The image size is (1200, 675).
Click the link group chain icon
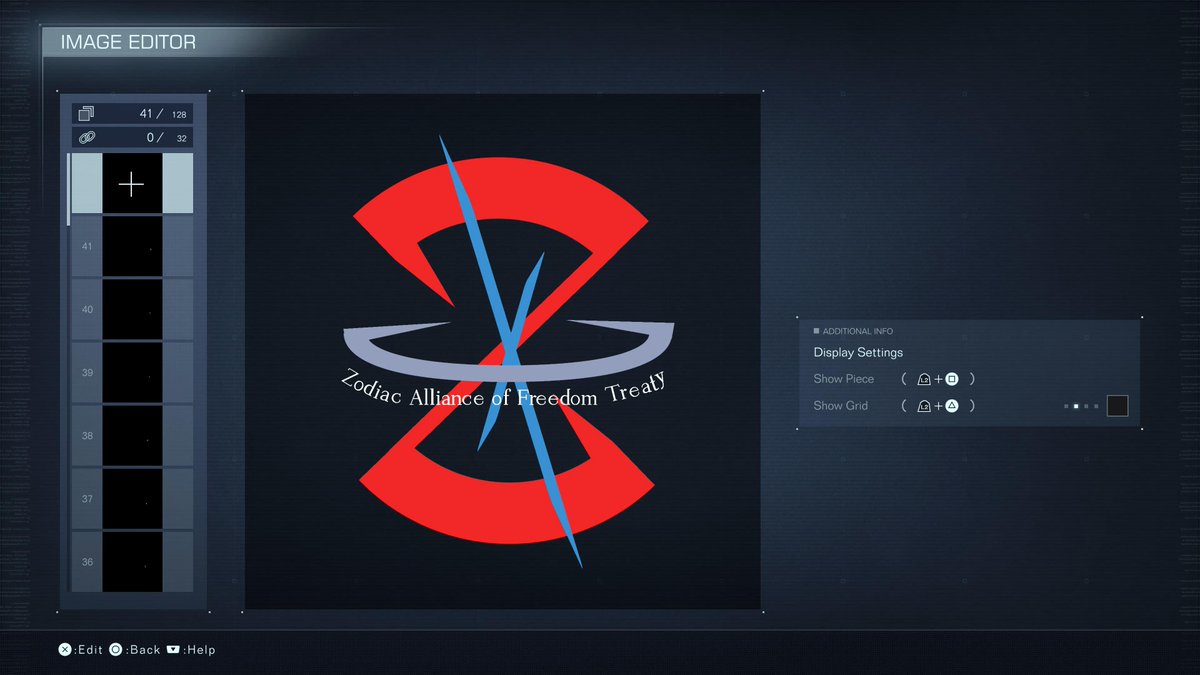[x=86, y=137]
